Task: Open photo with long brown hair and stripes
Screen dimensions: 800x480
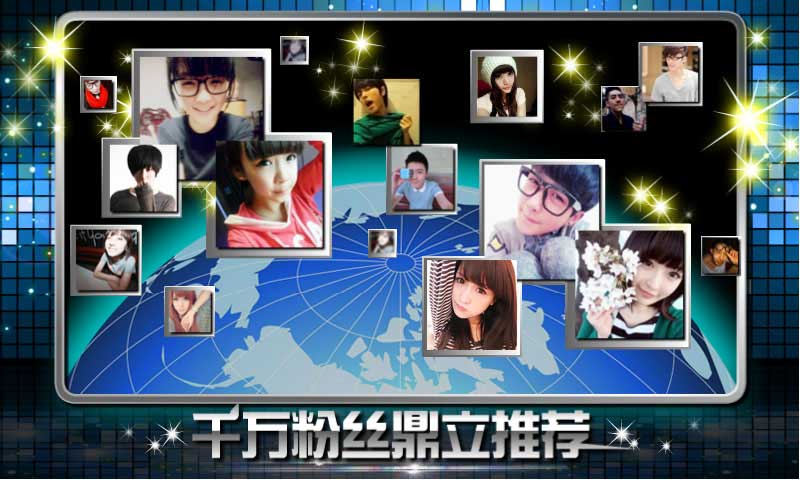Action: (x=472, y=306)
